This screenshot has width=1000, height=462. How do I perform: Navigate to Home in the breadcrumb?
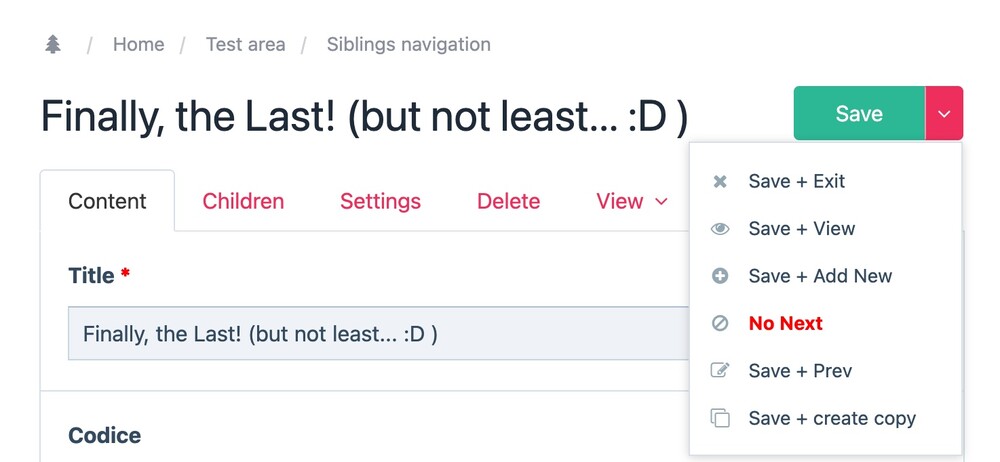[138, 45]
